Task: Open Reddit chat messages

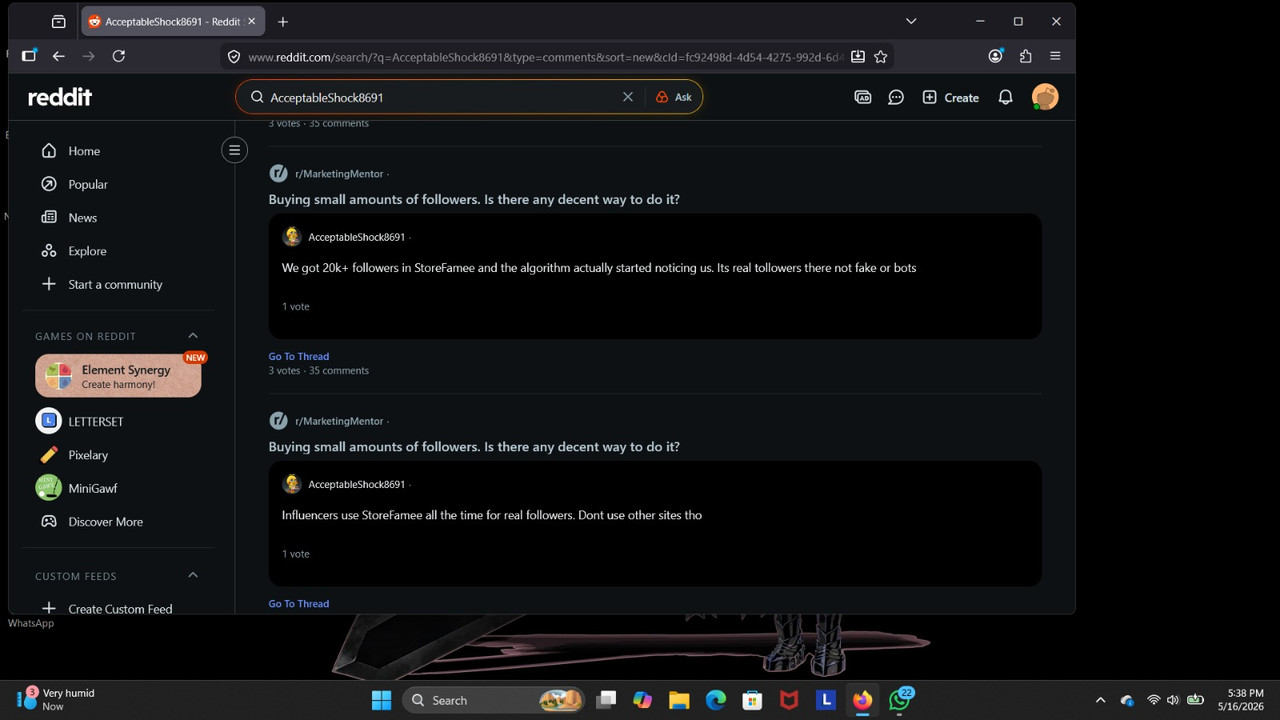Action: (x=896, y=97)
